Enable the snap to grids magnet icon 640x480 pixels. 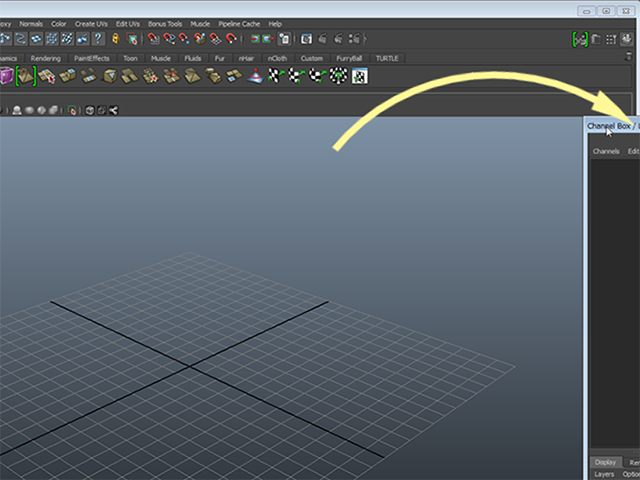click(153, 39)
